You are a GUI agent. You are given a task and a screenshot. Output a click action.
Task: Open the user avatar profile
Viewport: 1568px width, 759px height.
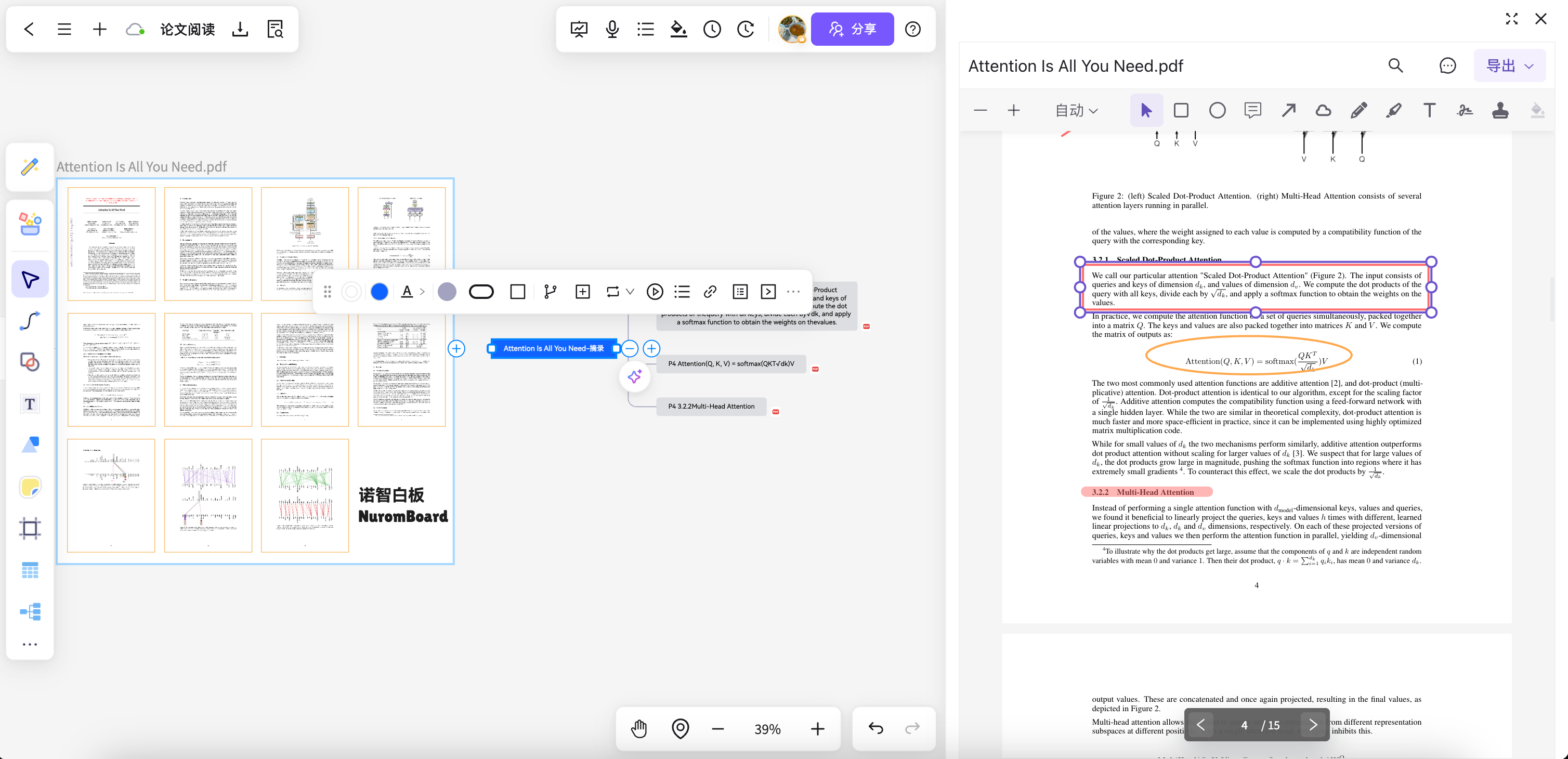click(x=792, y=29)
